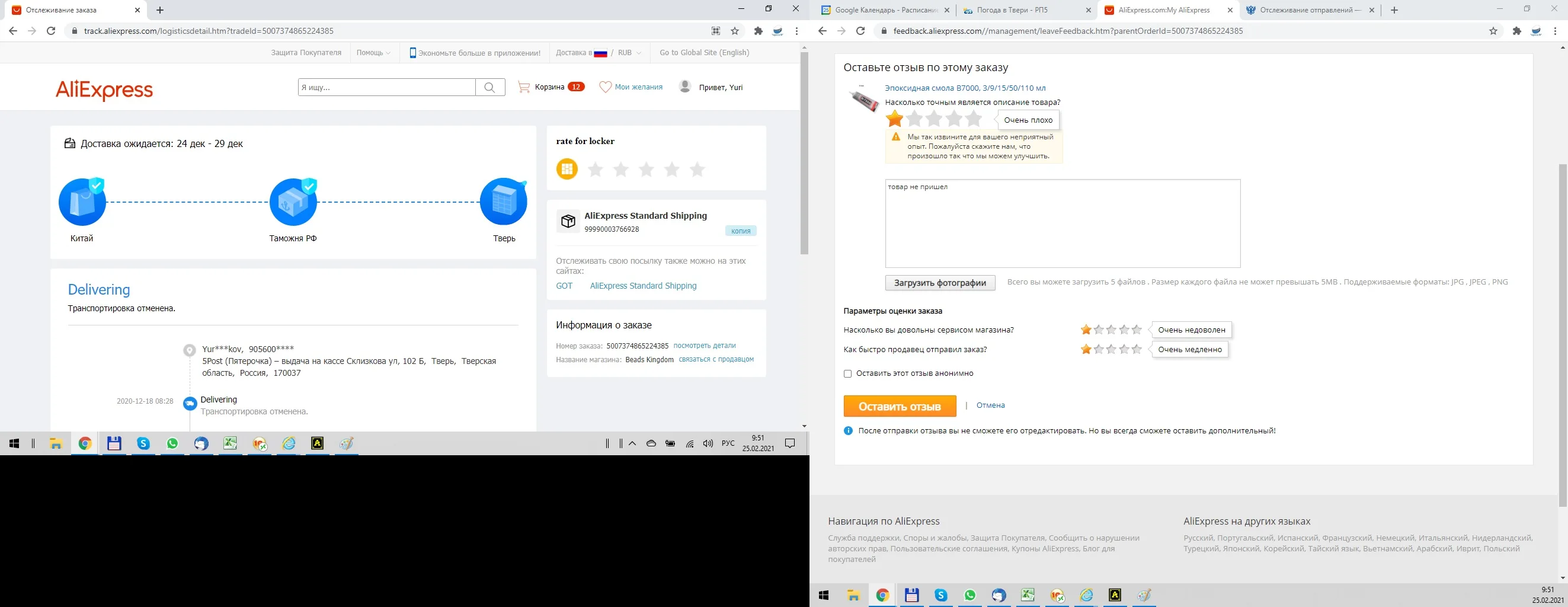Screen dimensions: 1568x607
Task: Click копия to copy the tracking number
Action: [741, 231]
